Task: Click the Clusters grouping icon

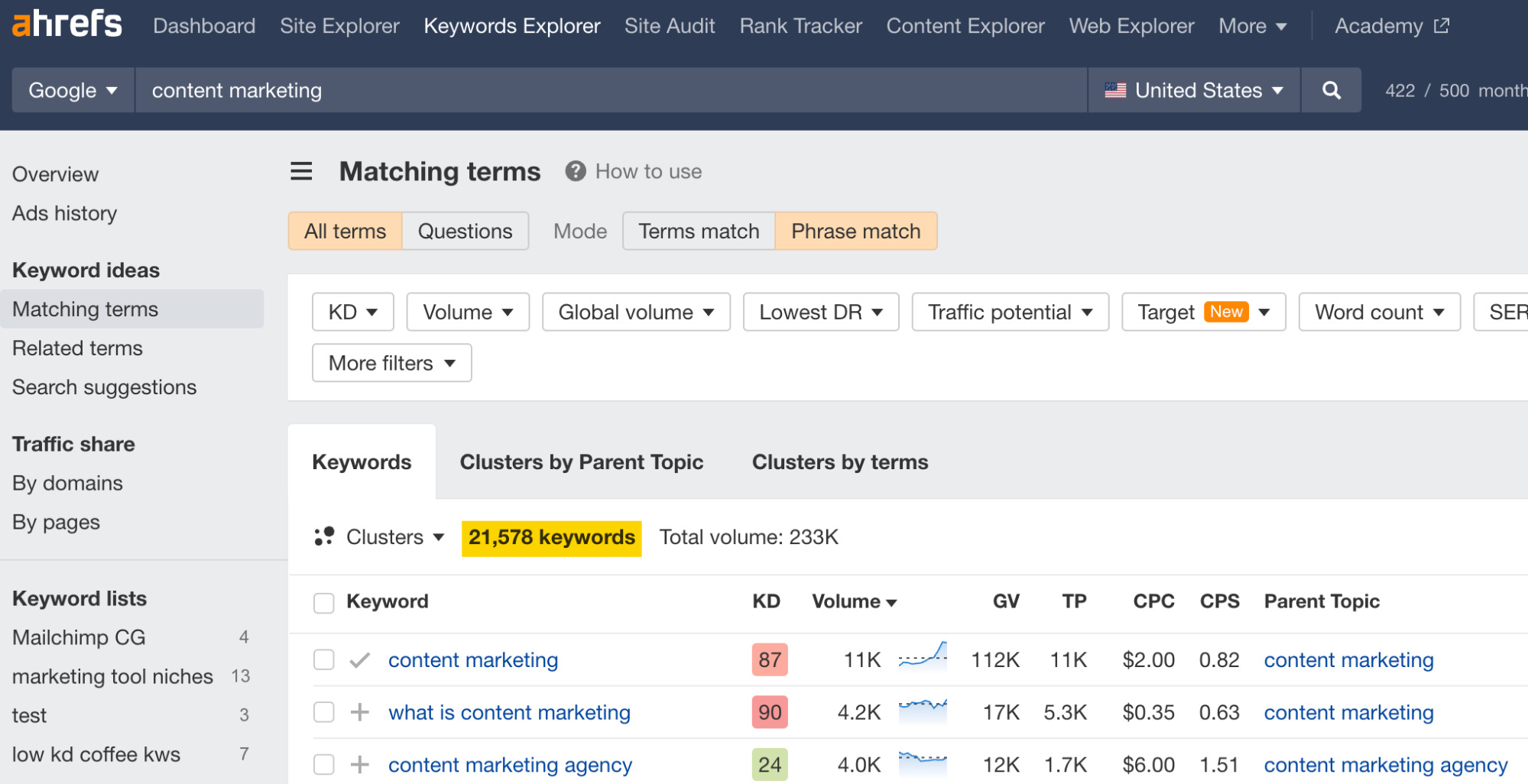Action: coord(324,536)
